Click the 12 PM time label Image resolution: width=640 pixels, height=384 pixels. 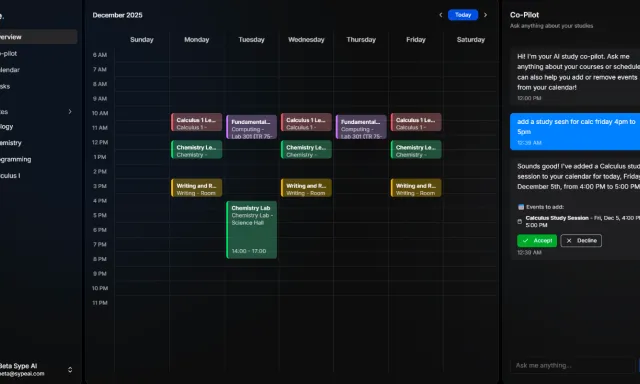(x=100, y=142)
